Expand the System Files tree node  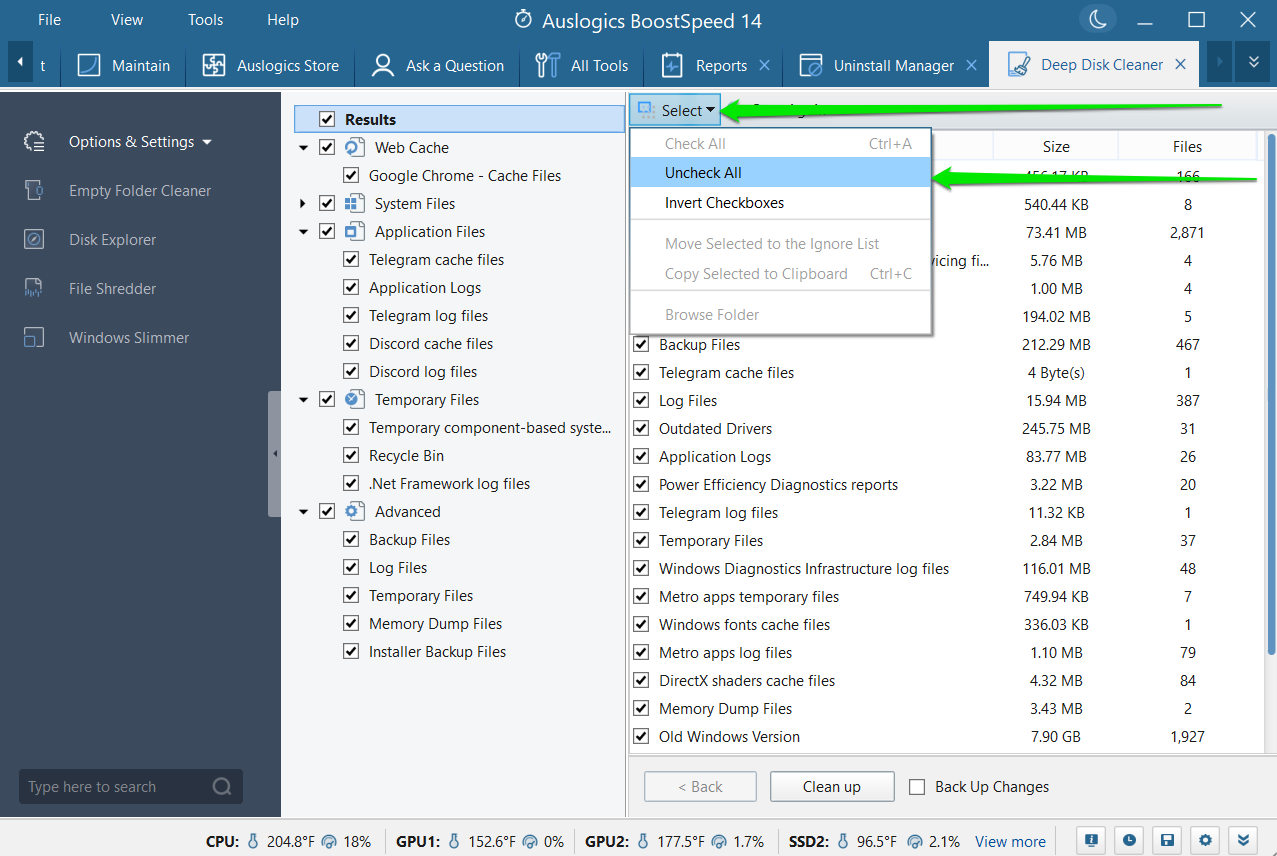click(x=303, y=204)
